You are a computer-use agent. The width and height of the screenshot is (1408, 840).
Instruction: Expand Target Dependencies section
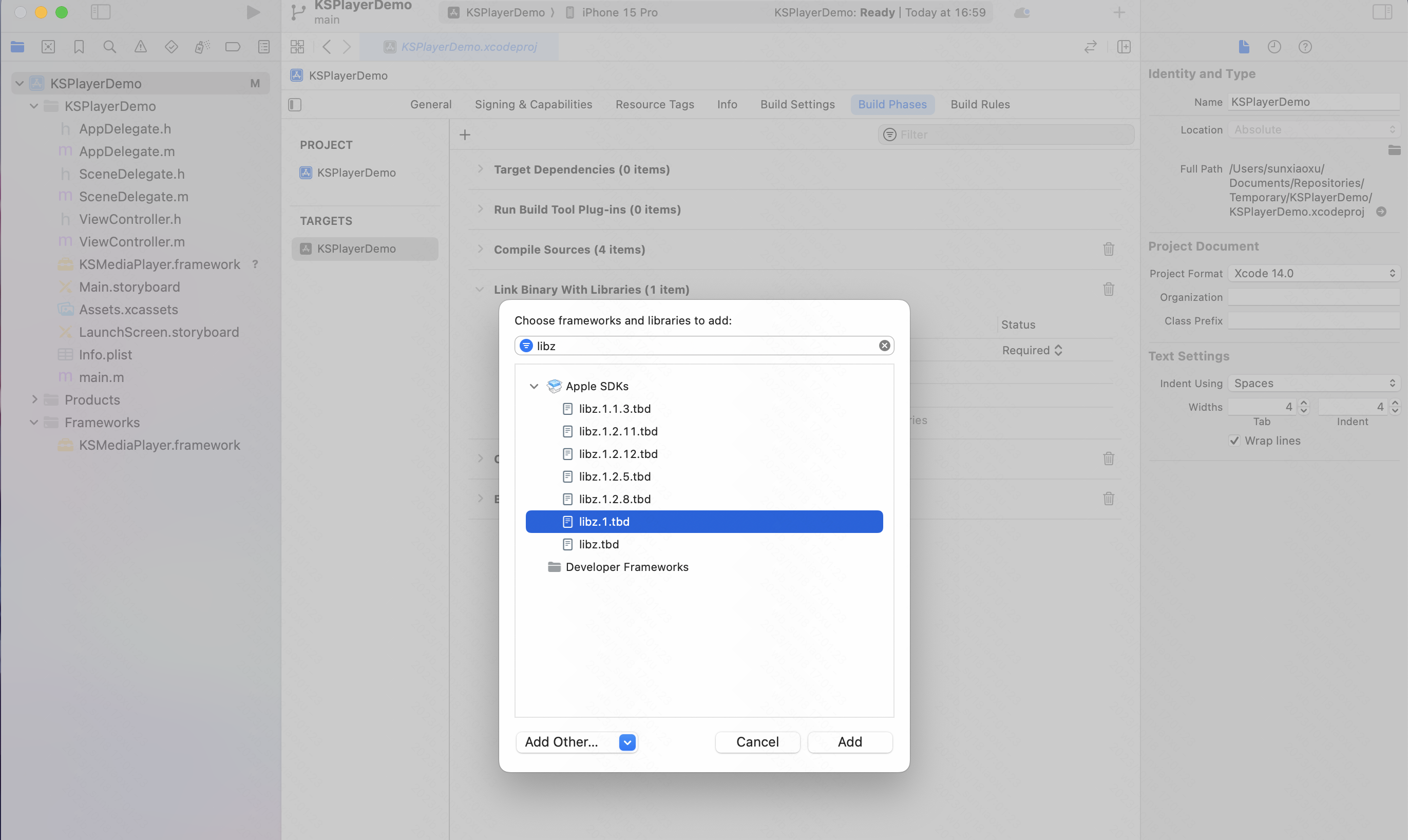[x=481, y=169]
